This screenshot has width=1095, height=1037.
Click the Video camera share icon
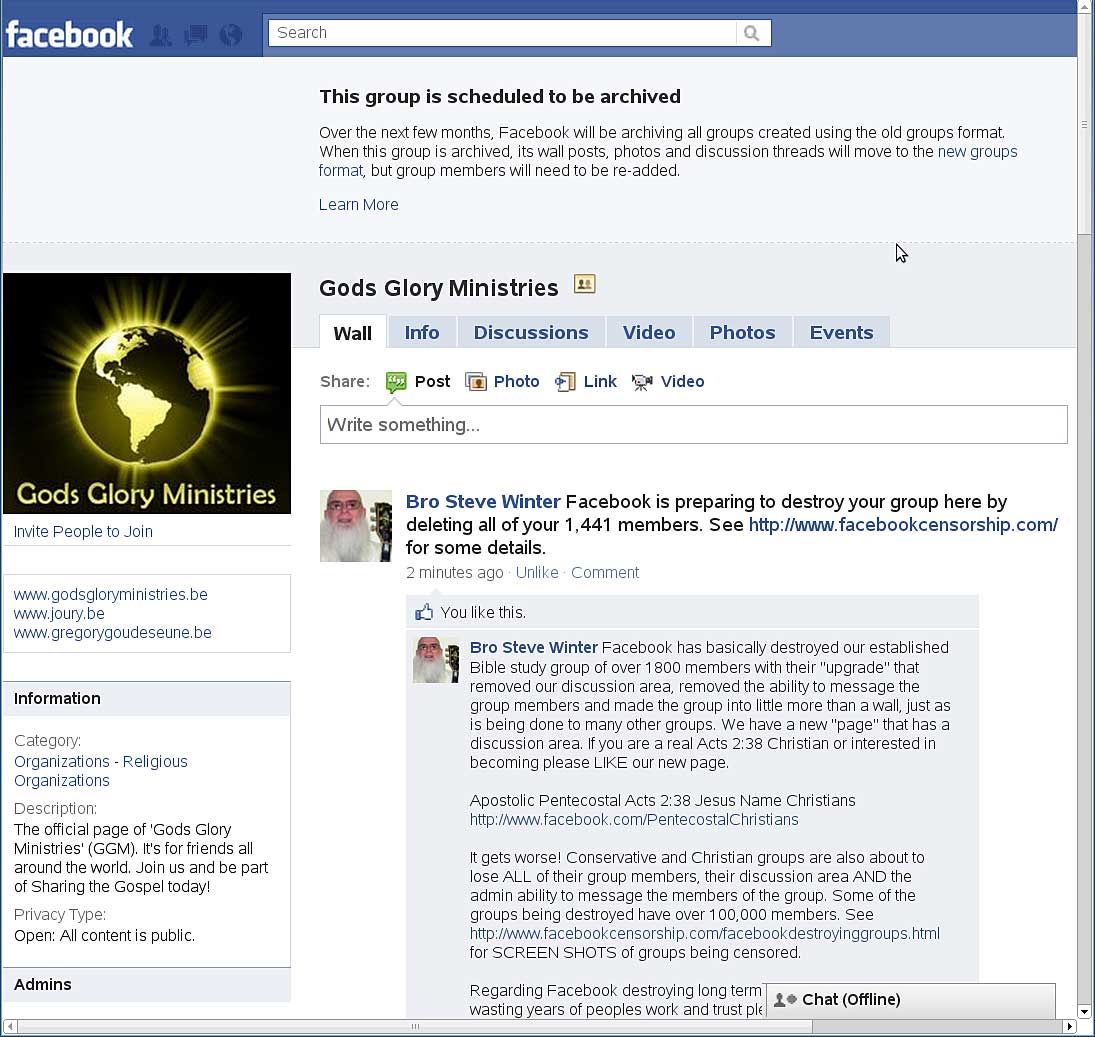click(x=642, y=382)
